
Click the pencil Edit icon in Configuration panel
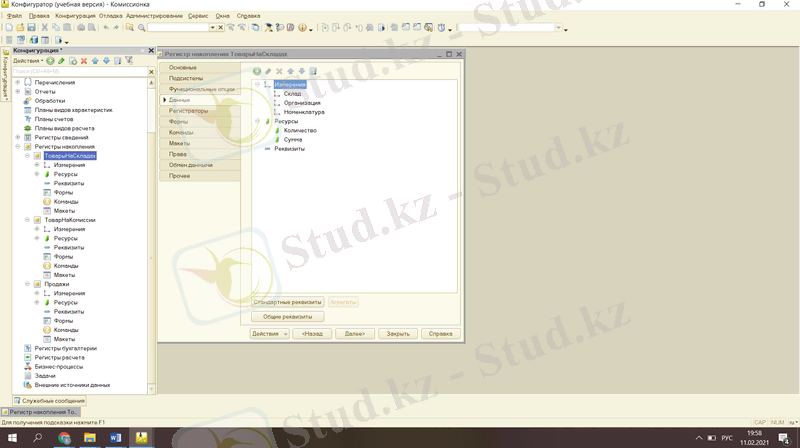click(61, 61)
